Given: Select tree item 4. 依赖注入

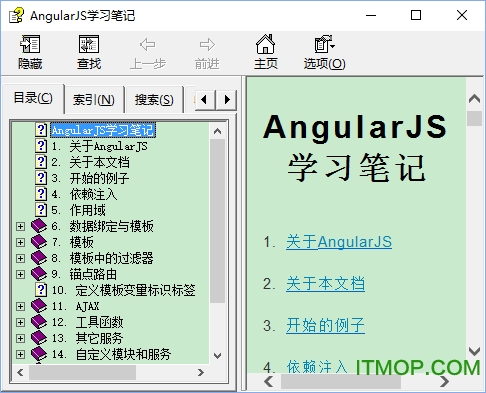Looking at the screenshot, I should (x=84, y=194).
